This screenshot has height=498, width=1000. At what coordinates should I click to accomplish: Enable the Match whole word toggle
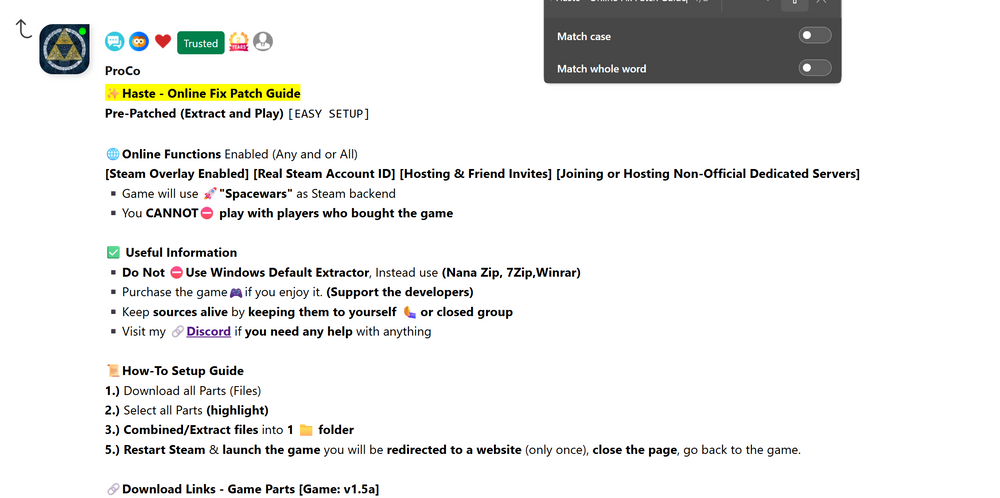click(x=815, y=68)
